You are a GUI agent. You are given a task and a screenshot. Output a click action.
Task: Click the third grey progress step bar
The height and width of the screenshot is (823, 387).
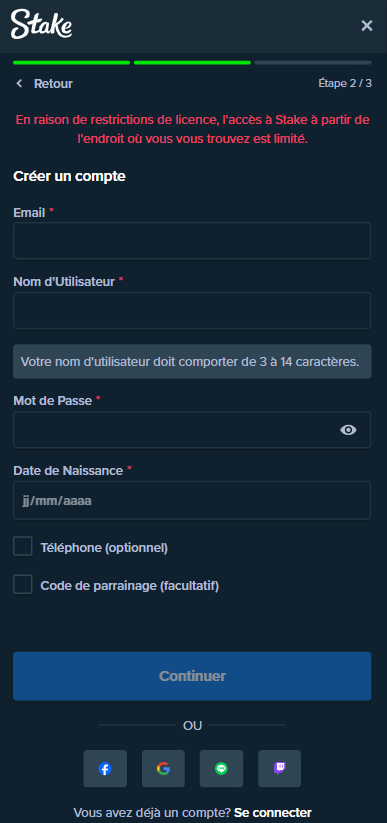pos(313,62)
